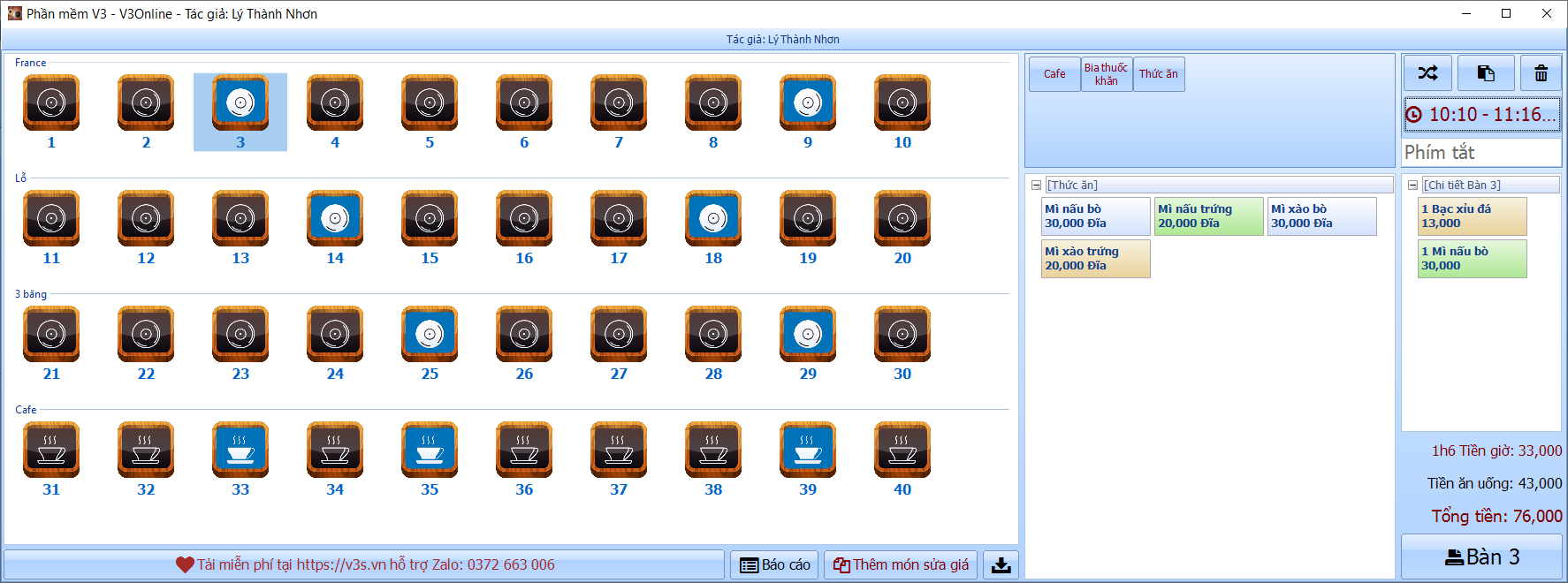Viewport: 1568px width, 583px height.
Task: Add Mì xào trứng 20,000 dish
Action: pyautogui.click(x=1096, y=259)
